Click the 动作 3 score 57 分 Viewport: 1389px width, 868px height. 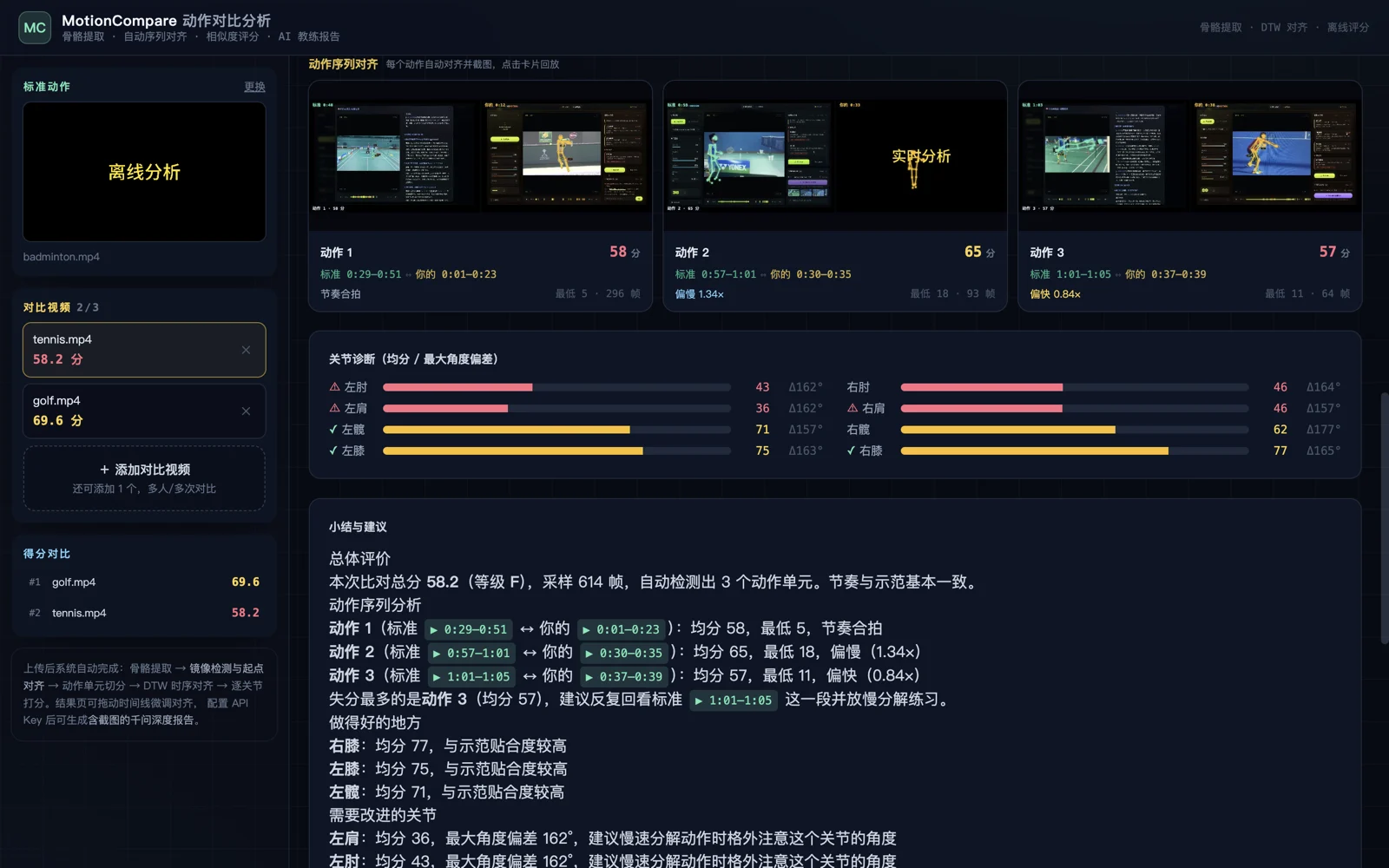coord(1334,252)
